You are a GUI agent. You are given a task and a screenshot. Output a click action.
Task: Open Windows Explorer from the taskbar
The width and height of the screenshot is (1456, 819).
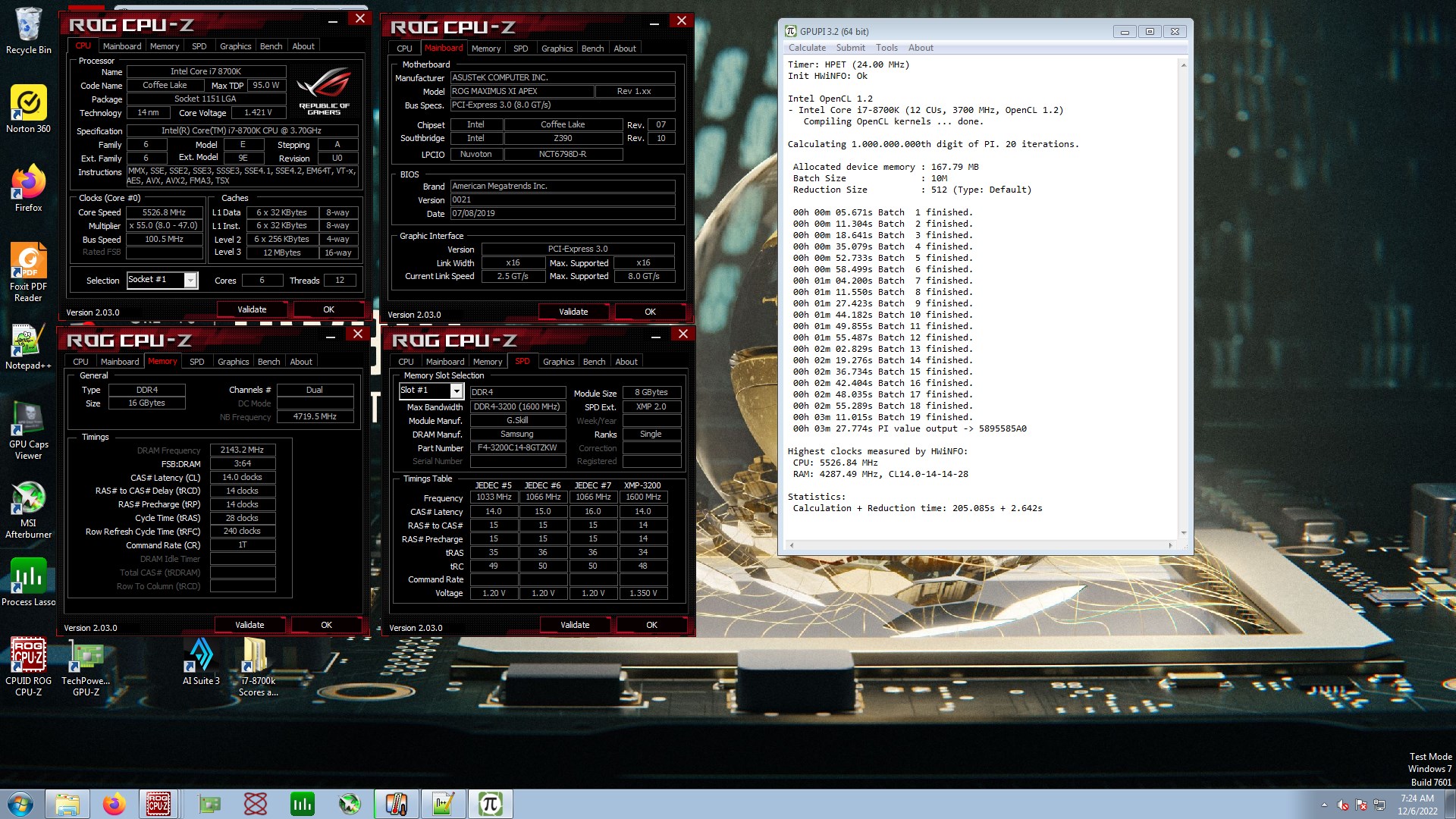click(67, 804)
